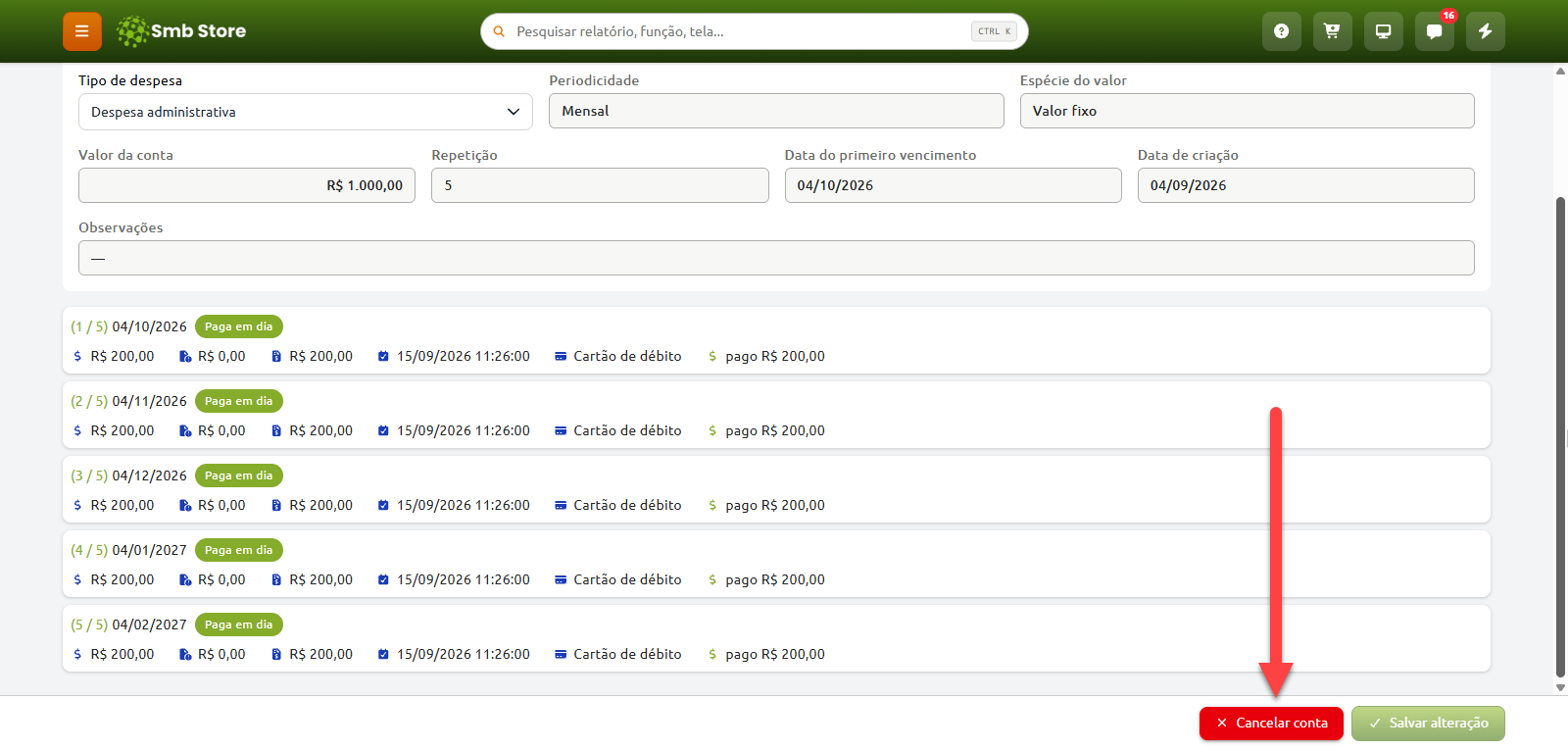Click the card icon in installment 04/02/2027
Image resolution: width=1568 pixels, height=750 pixels.
561,655
